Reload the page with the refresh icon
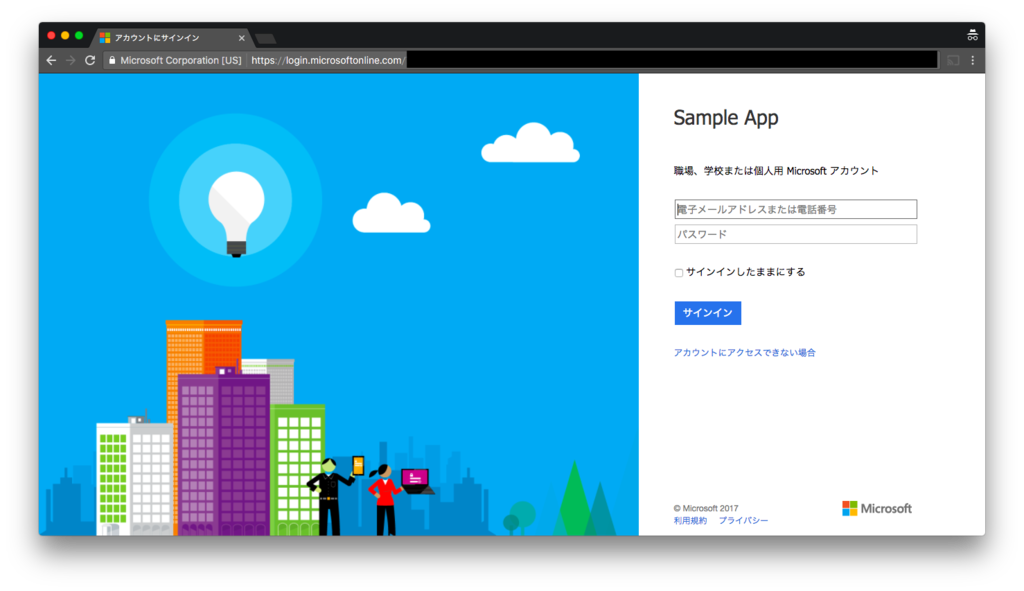Screen dimensions: 1024x591 (90, 60)
